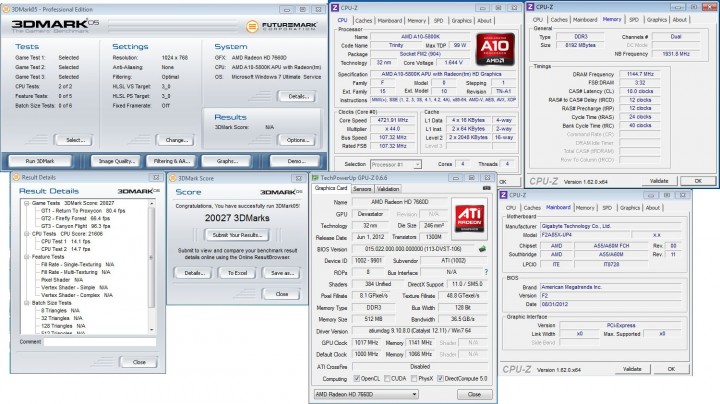Image resolution: width=720 pixels, height=404 pixels.
Task: Open Image Quality settings in 3DMark05
Action: [x=116, y=161]
